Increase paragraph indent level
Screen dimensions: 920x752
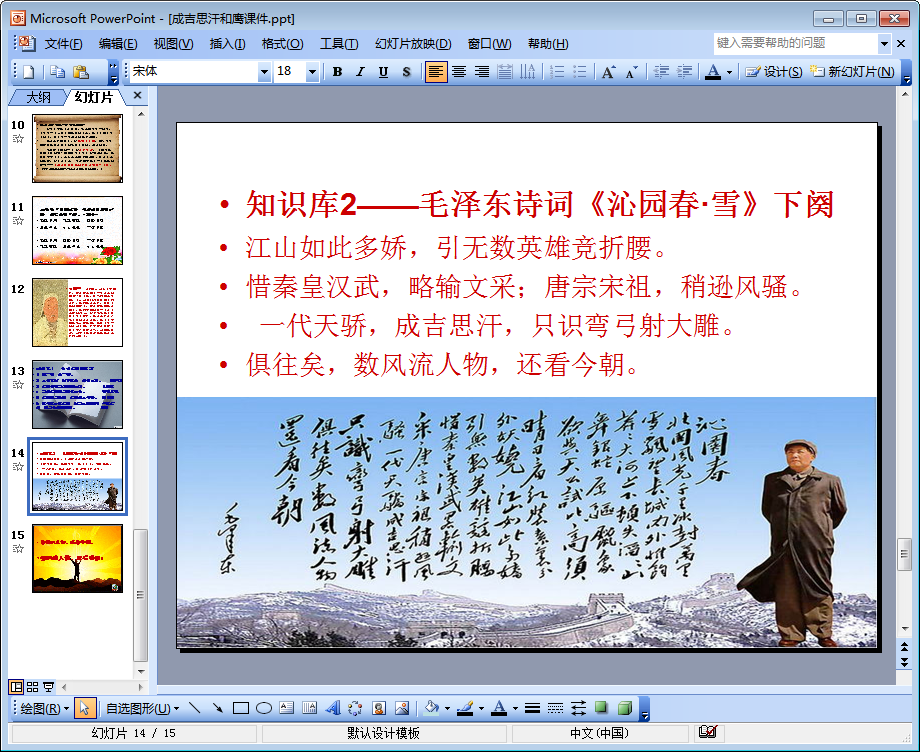pyautogui.click(x=684, y=72)
